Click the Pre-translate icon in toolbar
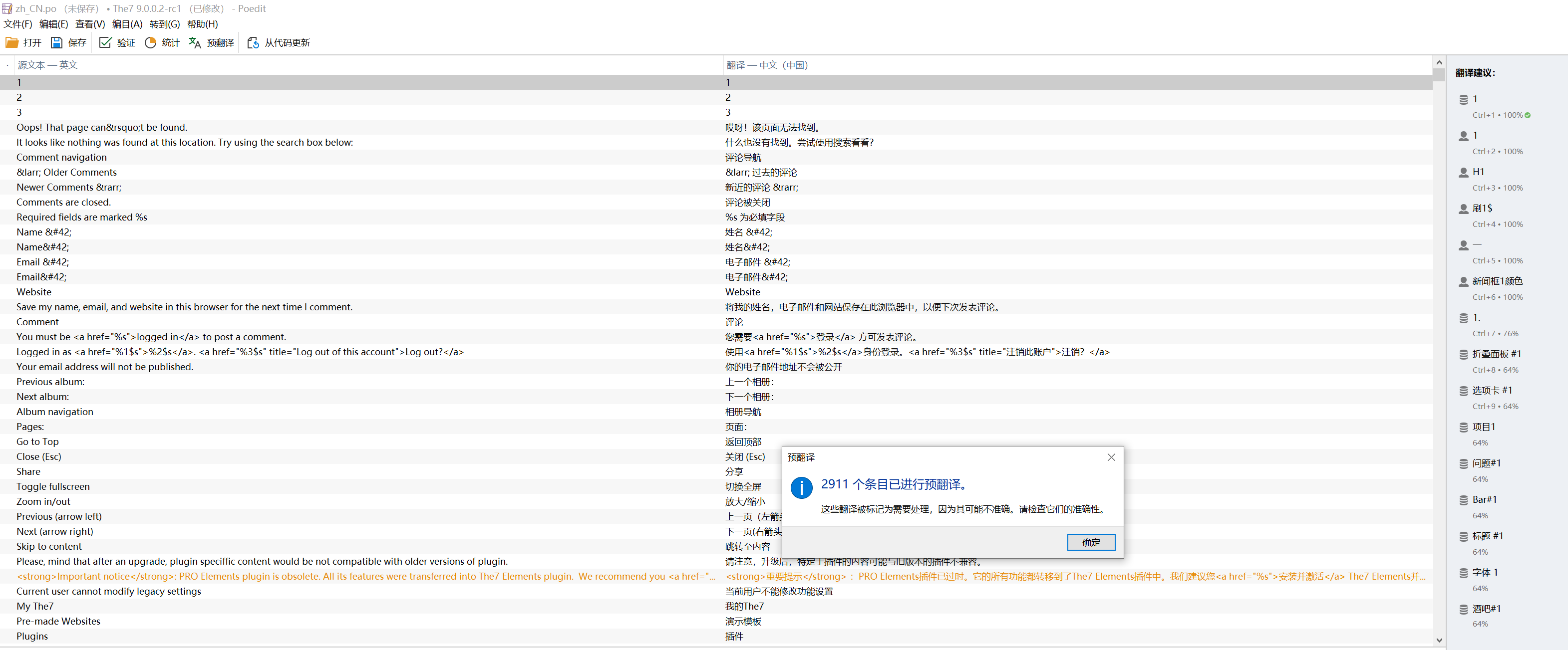This screenshot has height=650, width=1568. [x=195, y=42]
